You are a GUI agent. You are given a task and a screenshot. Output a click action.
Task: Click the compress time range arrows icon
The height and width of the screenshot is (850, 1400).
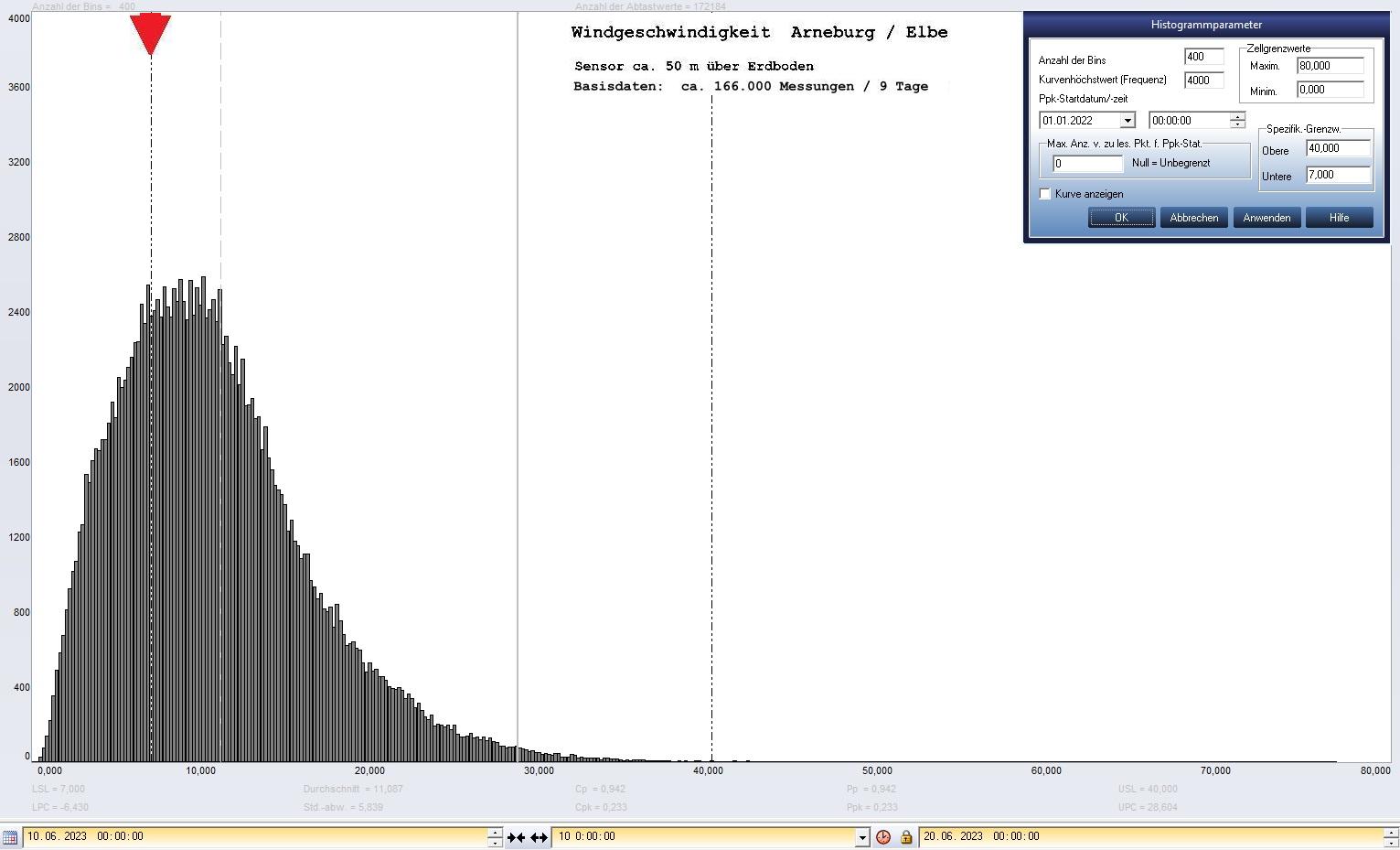click(517, 837)
